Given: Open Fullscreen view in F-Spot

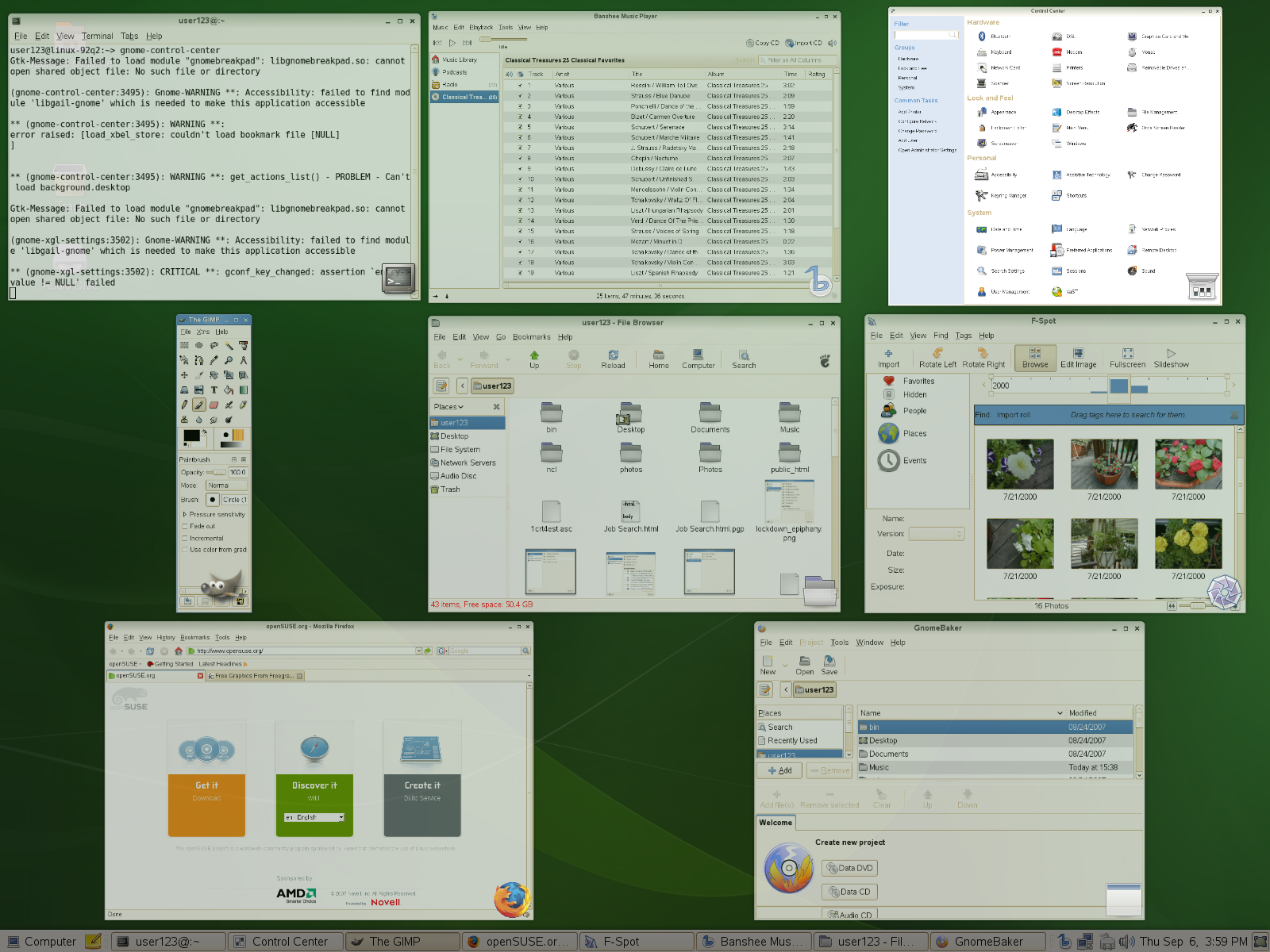Looking at the screenshot, I should (1127, 358).
